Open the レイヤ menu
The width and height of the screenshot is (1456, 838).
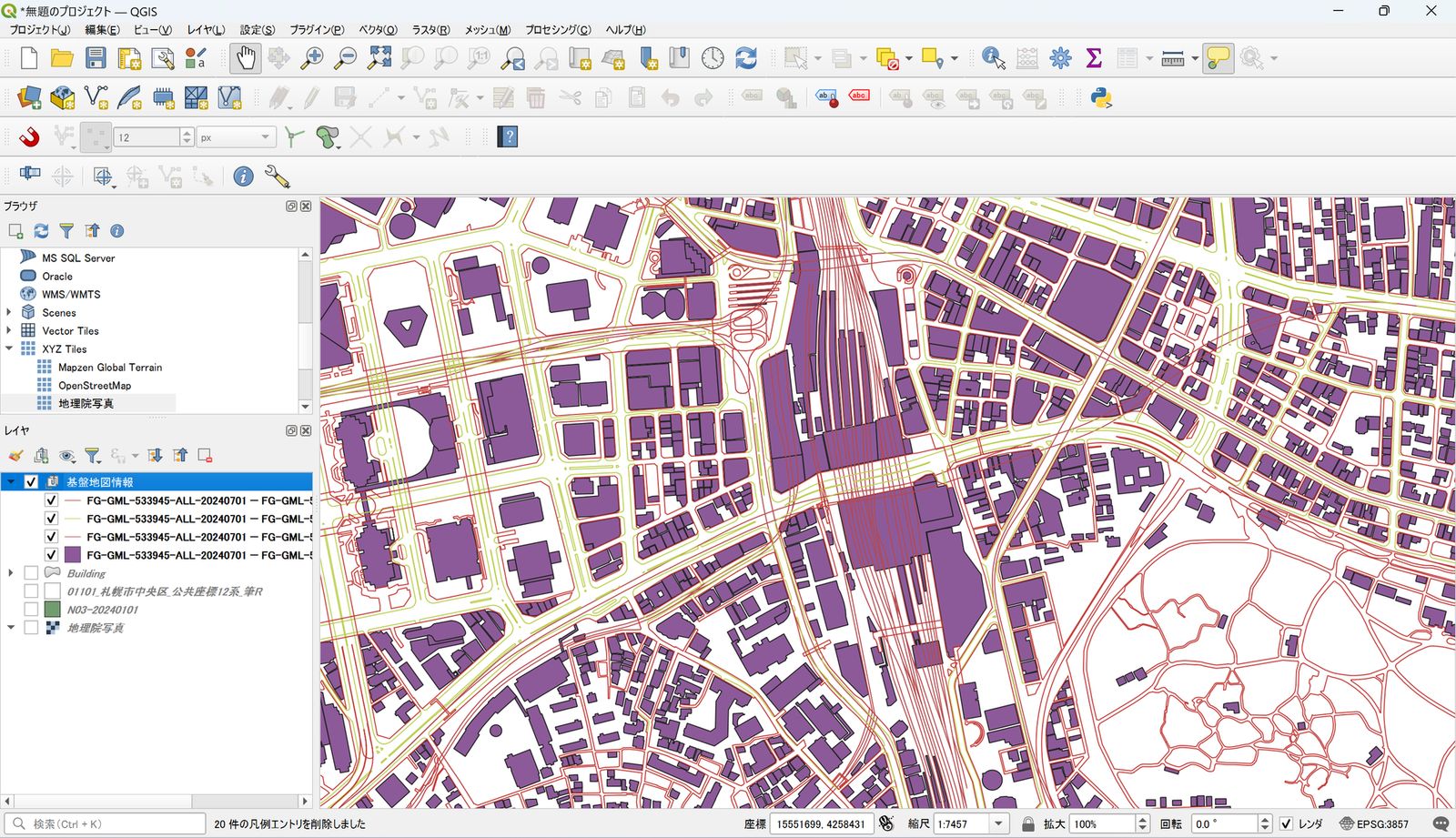206,30
